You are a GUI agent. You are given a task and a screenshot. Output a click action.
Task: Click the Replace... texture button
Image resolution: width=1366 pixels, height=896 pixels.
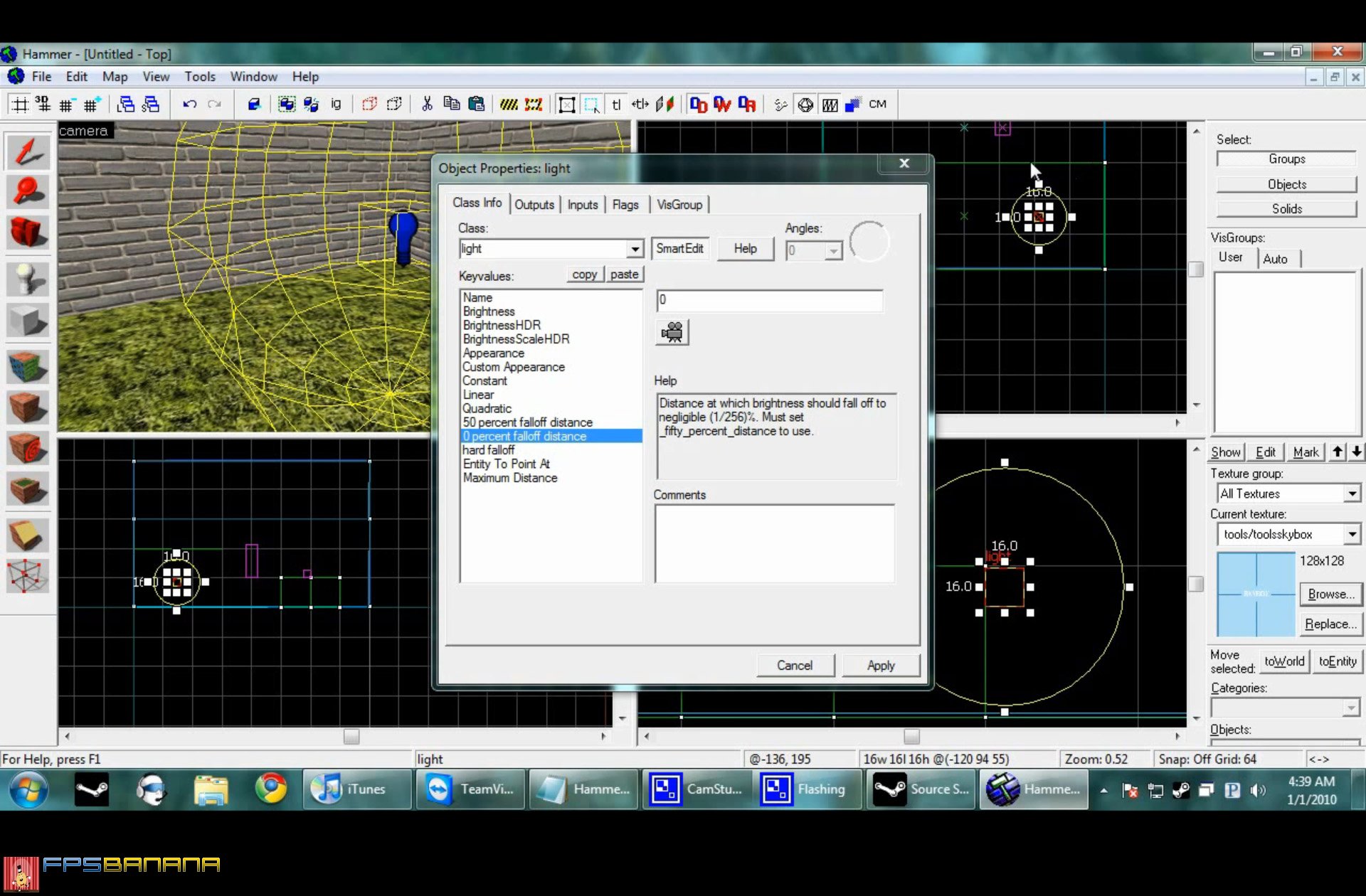point(1330,624)
